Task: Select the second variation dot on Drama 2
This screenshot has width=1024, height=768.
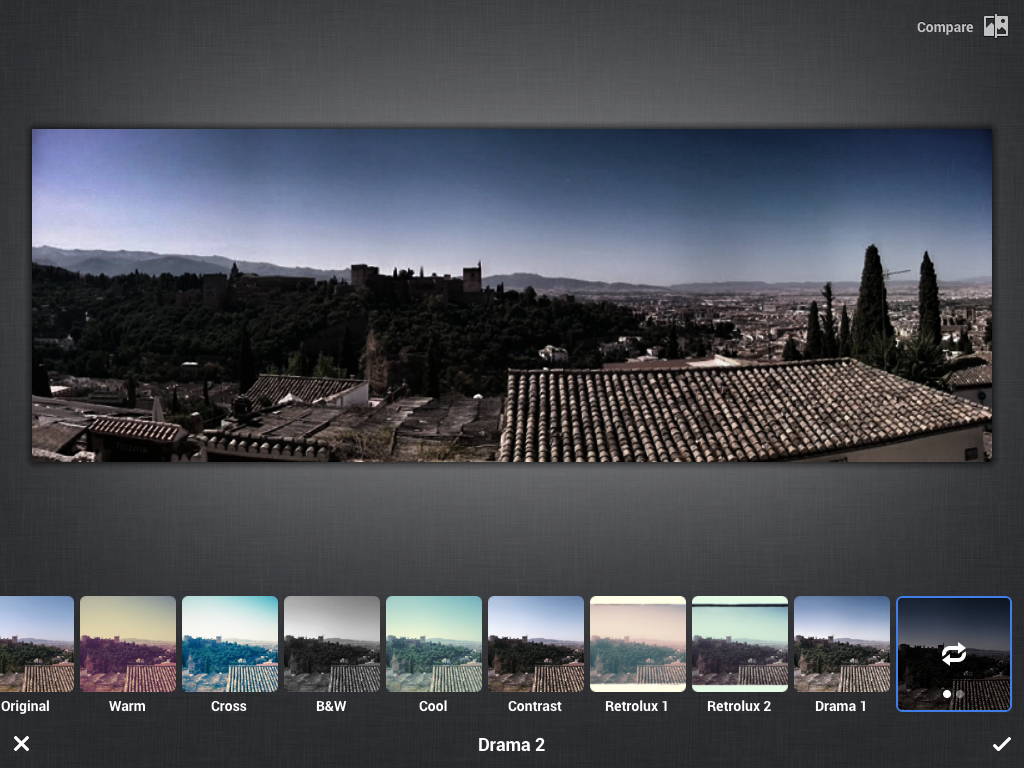Action: [961, 694]
